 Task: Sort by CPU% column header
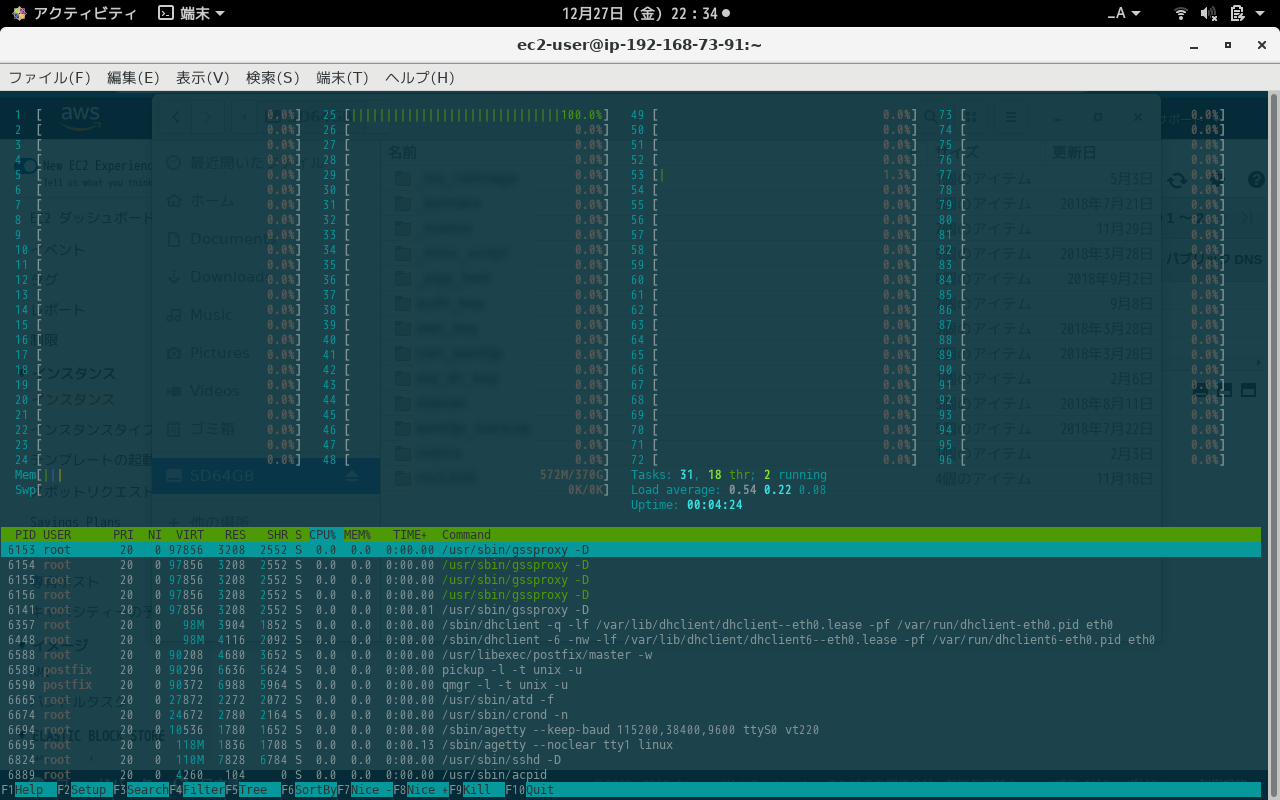[x=323, y=535]
